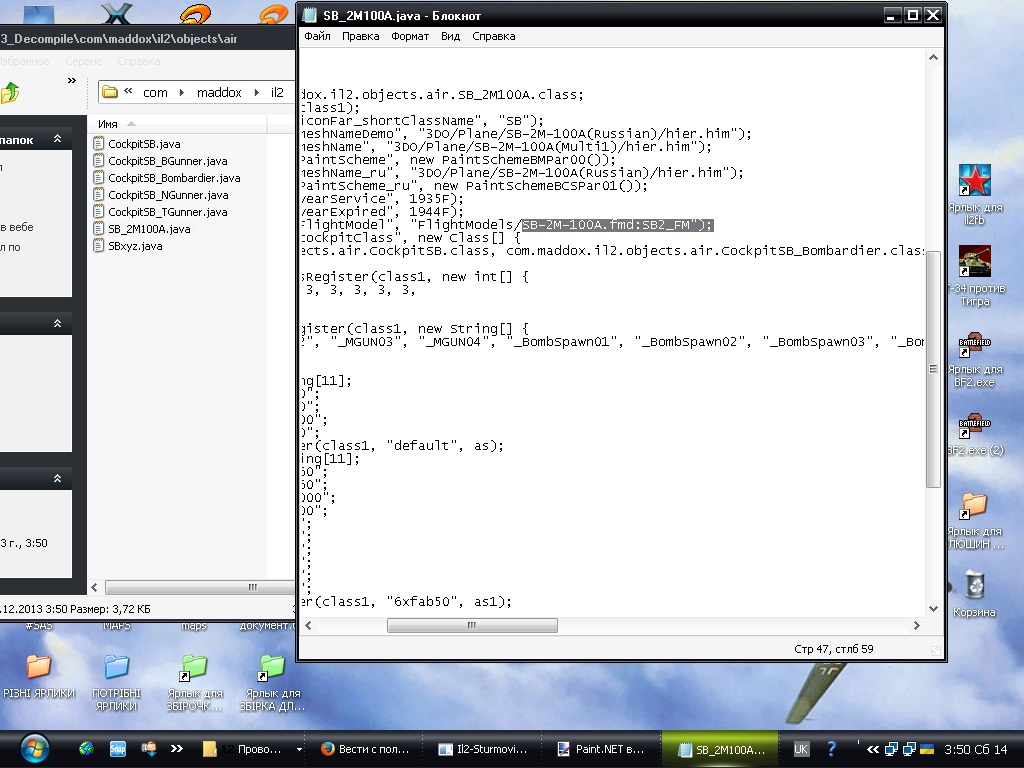
Task: Switch to Вести с пол... Firefox taskbar button
Action: click(366, 749)
